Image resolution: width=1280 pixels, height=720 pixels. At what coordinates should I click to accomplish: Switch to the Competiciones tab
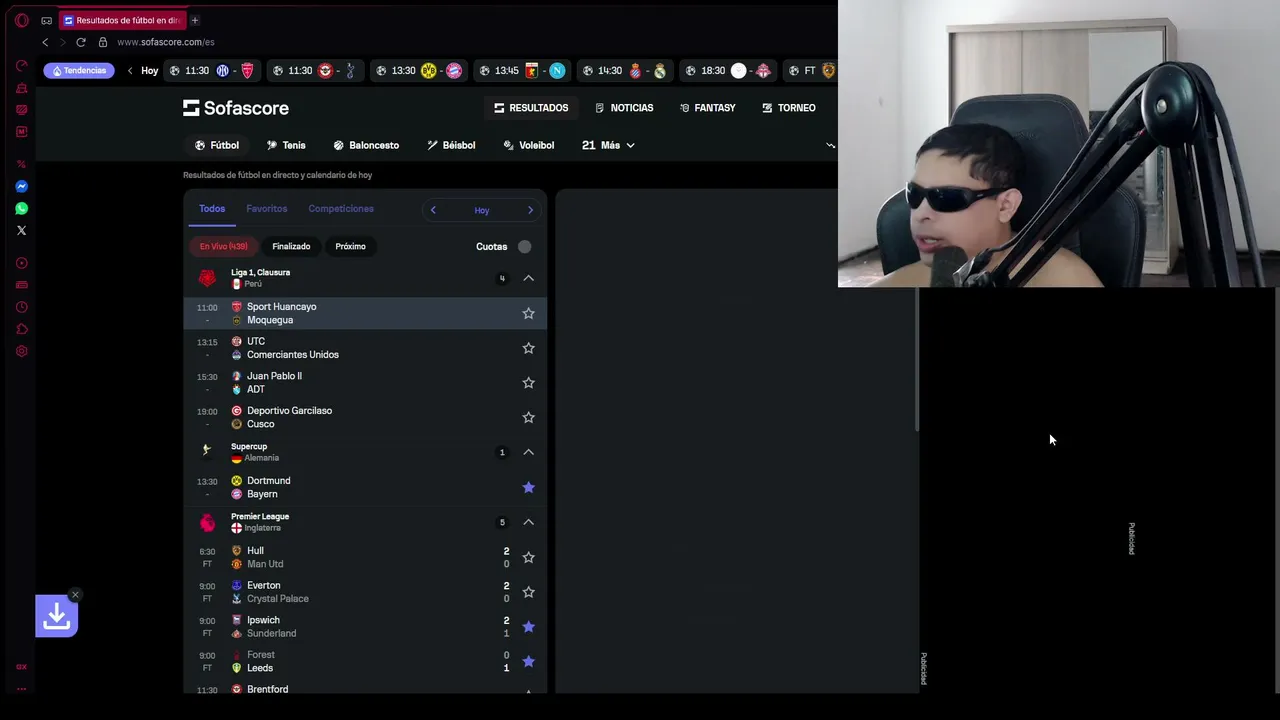point(341,209)
